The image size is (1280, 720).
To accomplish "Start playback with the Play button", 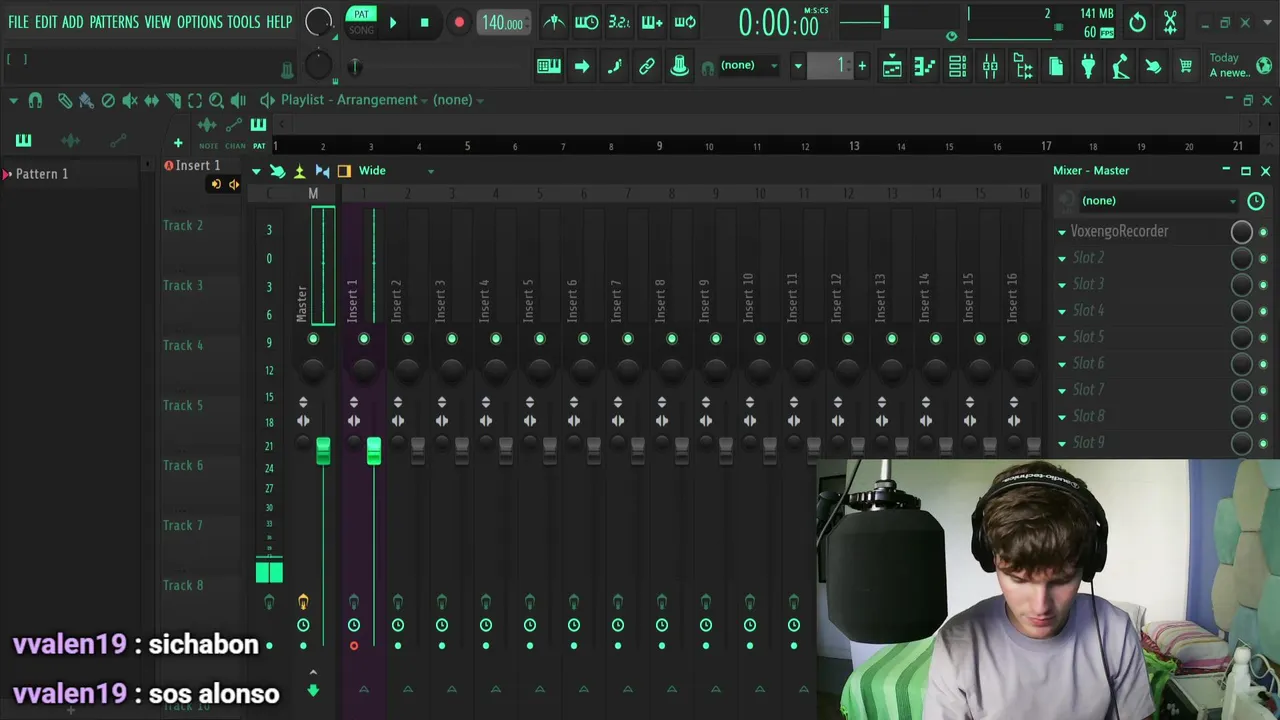I will (x=392, y=22).
